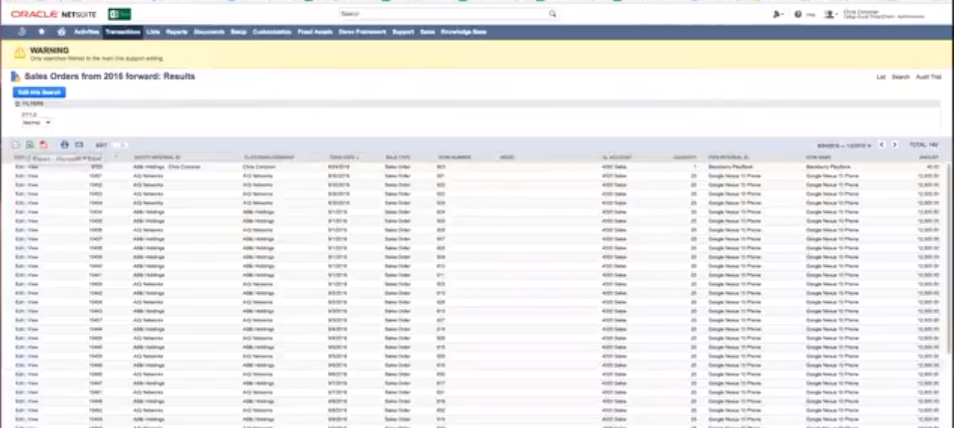
Task: Go to previous results page arrow
Action: point(882,145)
